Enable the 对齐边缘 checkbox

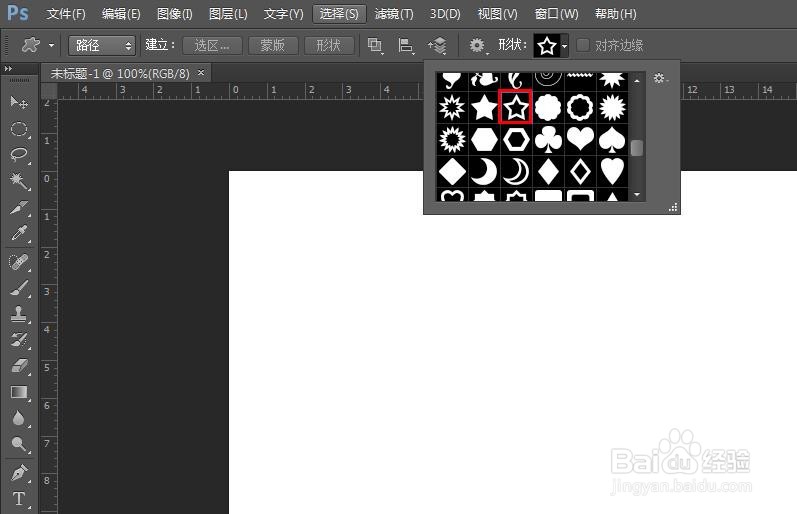583,45
